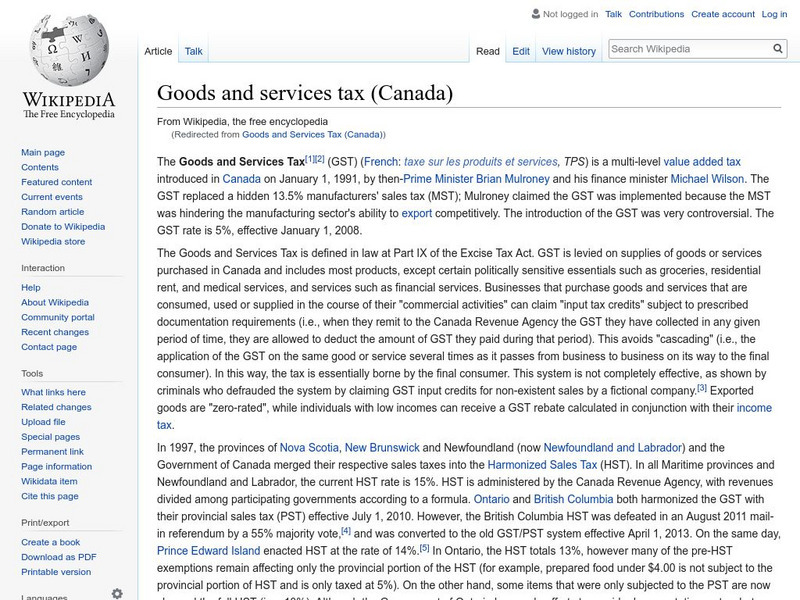Screen dimensions: 800x600
Task: Open the British Columbia link
Action: [573, 499]
